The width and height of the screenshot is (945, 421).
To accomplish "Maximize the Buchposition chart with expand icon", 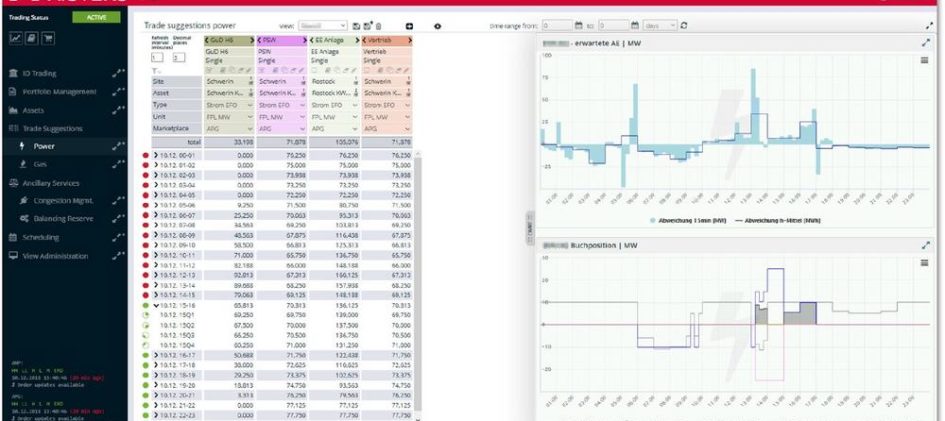I will [x=925, y=243].
